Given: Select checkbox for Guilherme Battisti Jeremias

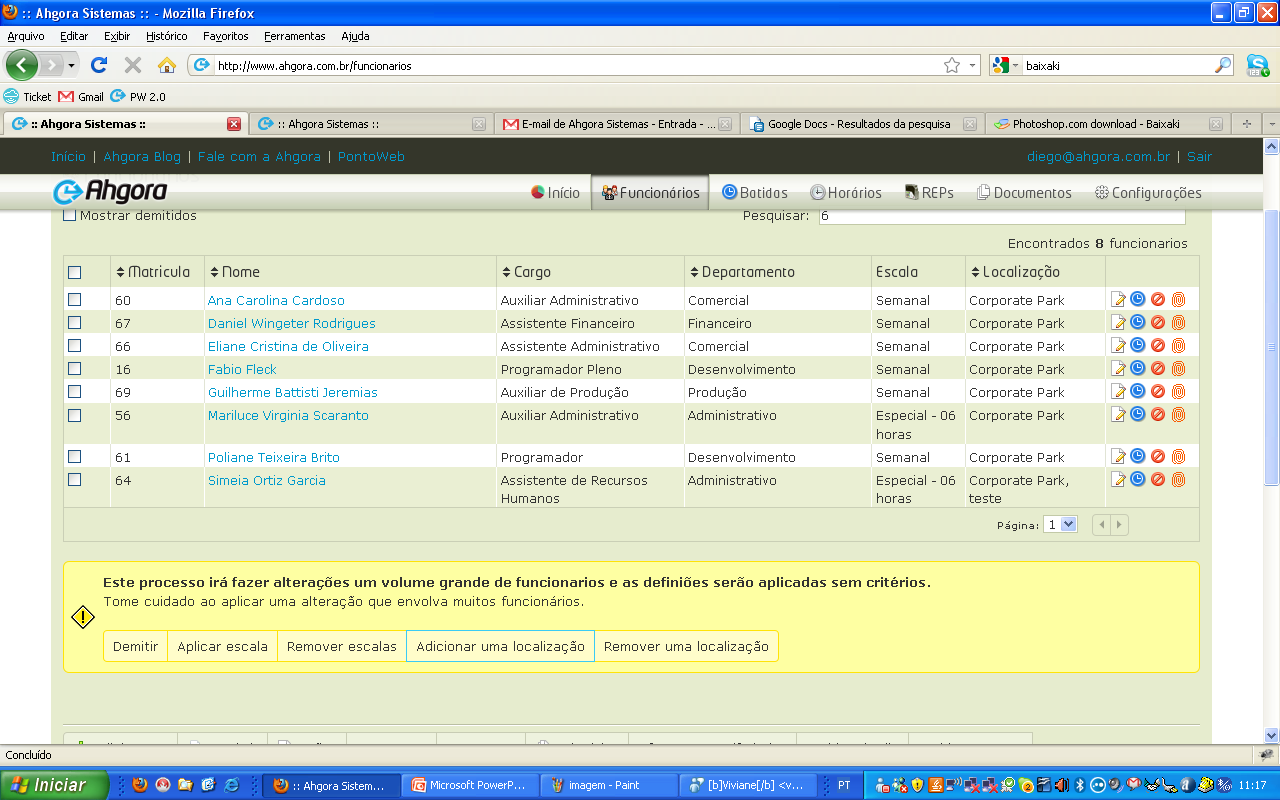Looking at the screenshot, I should coord(74,391).
